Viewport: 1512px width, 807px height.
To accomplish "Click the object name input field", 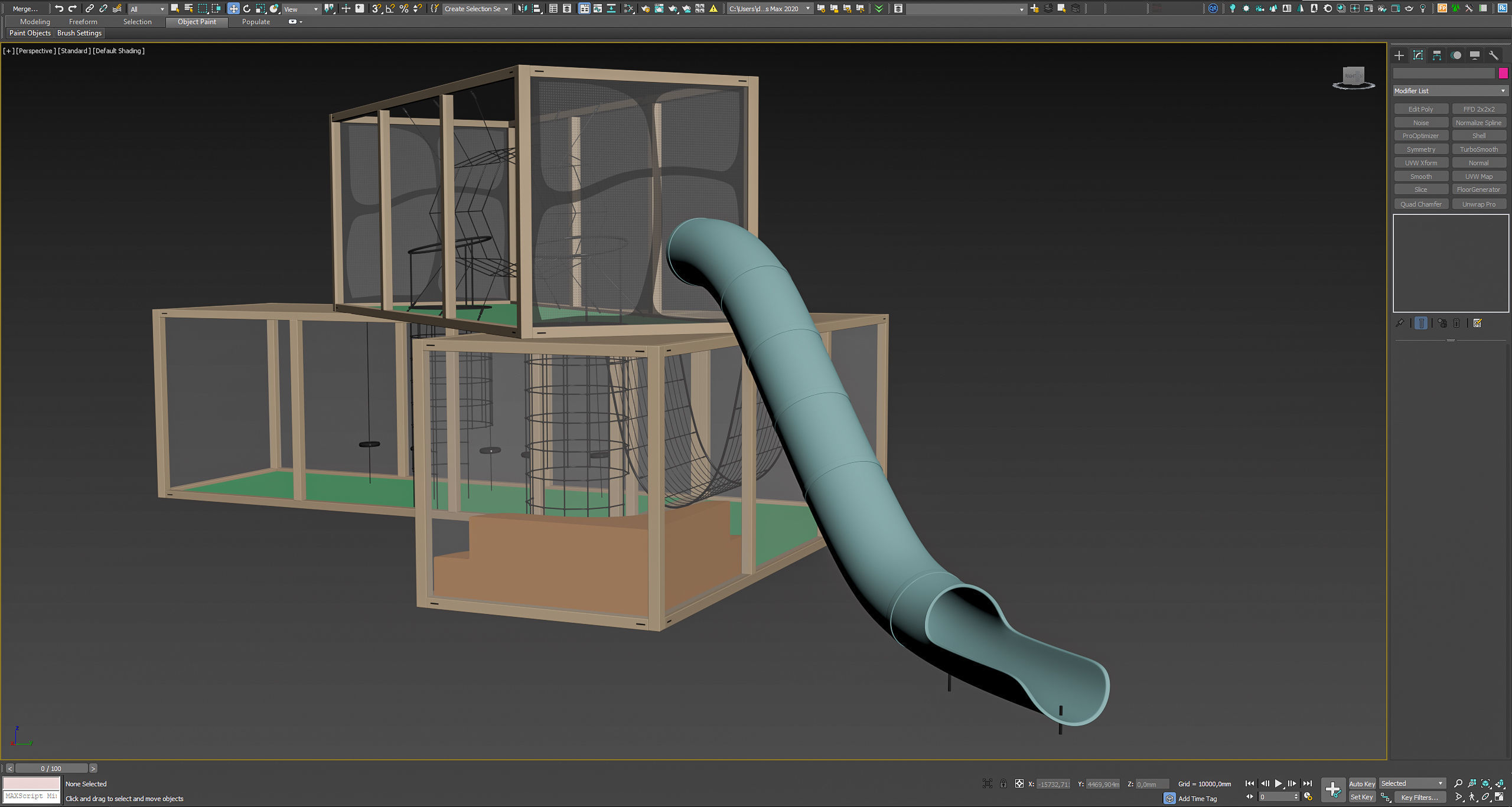I will pos(1443,73).
